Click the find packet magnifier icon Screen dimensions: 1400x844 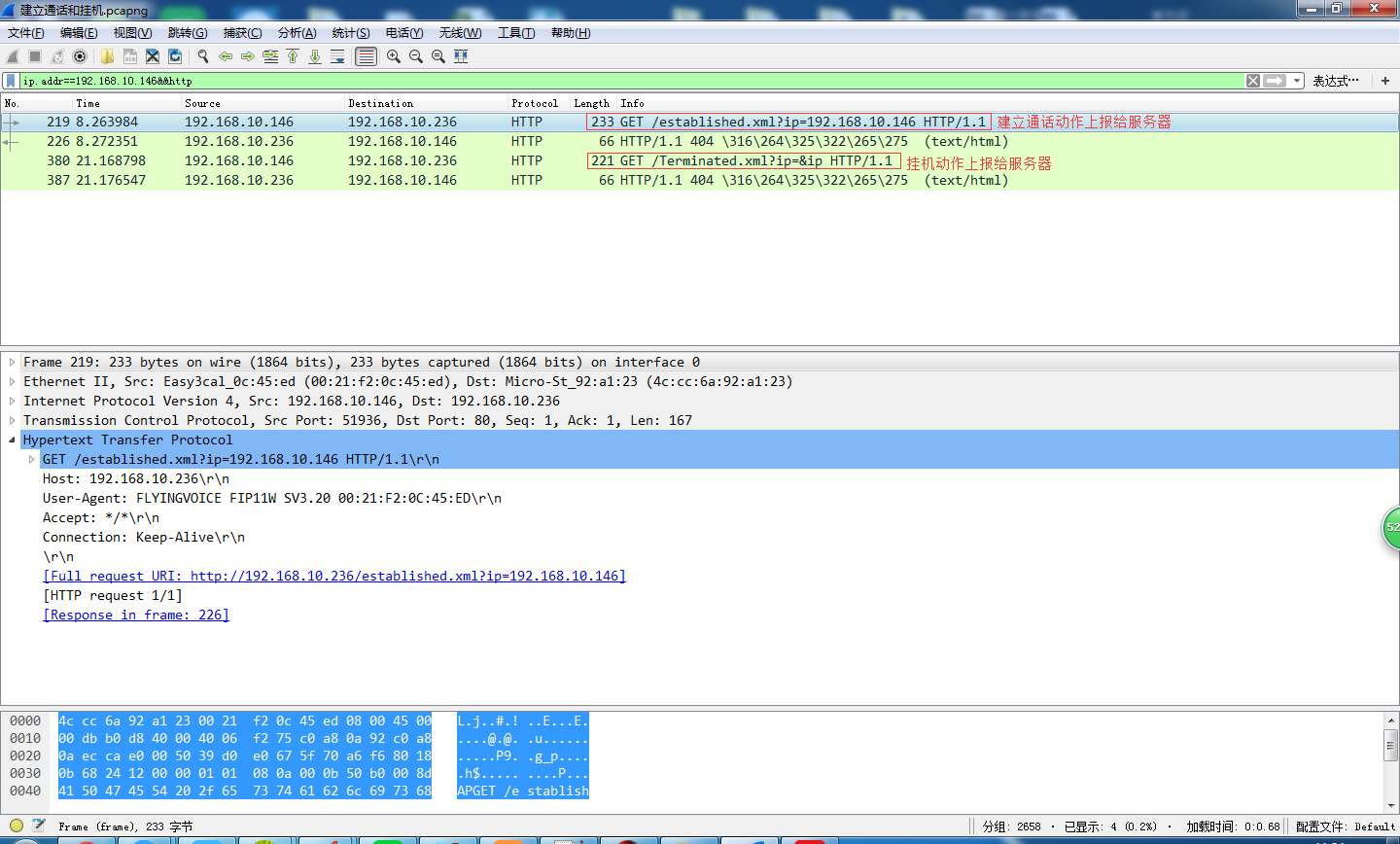pyautogui.click(x=202, y=56)
